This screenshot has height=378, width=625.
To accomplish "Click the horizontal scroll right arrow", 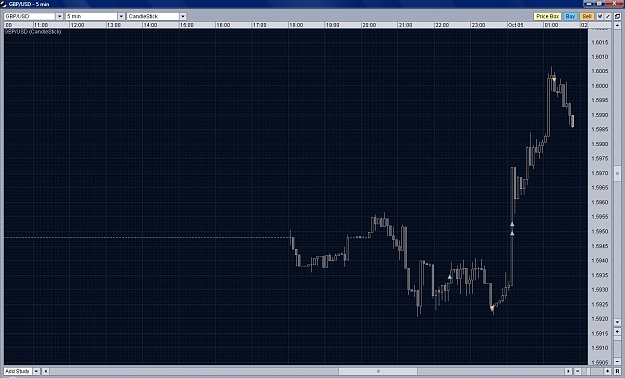I will 568,371.
